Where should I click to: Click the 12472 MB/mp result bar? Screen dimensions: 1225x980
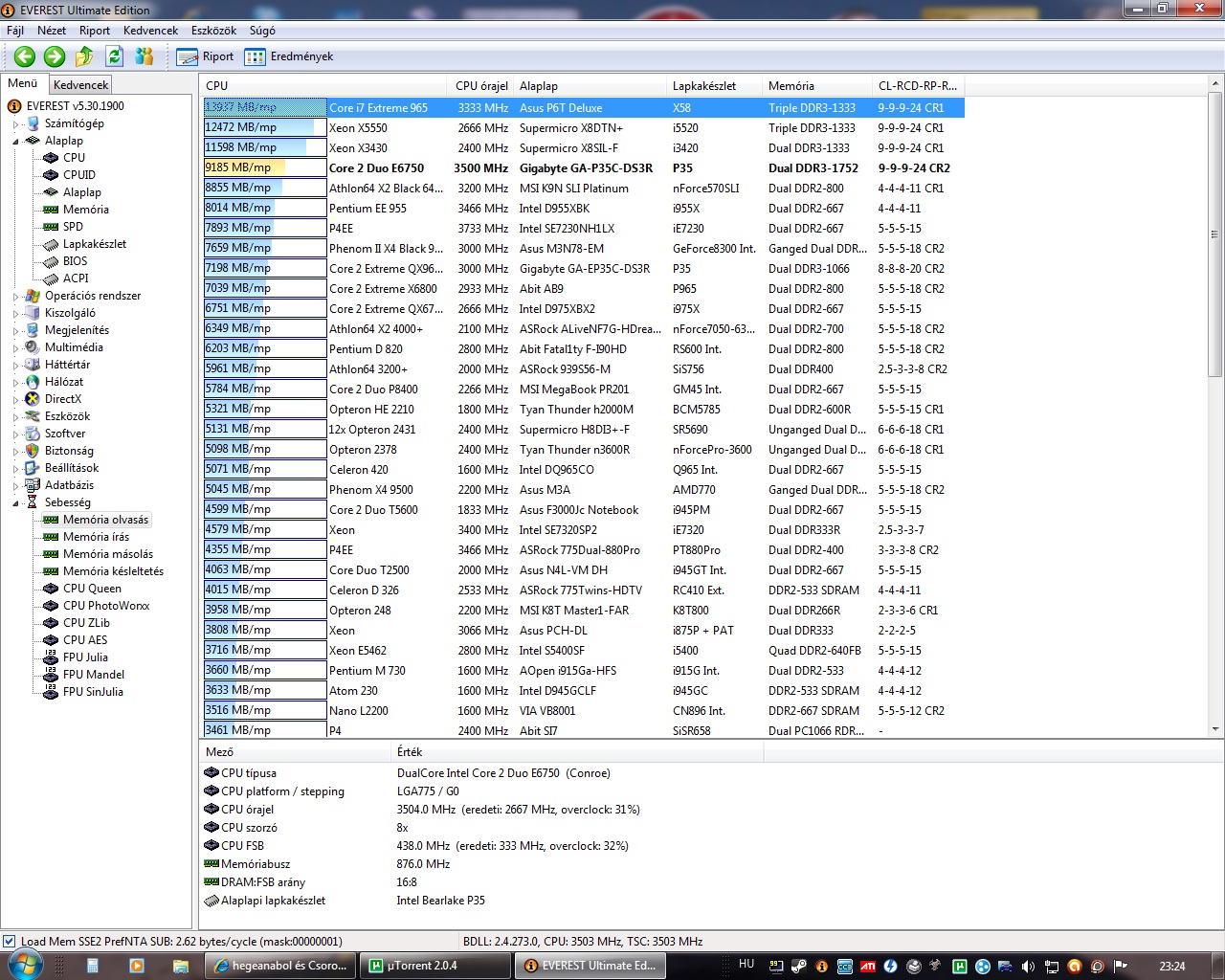click(265, 127)
